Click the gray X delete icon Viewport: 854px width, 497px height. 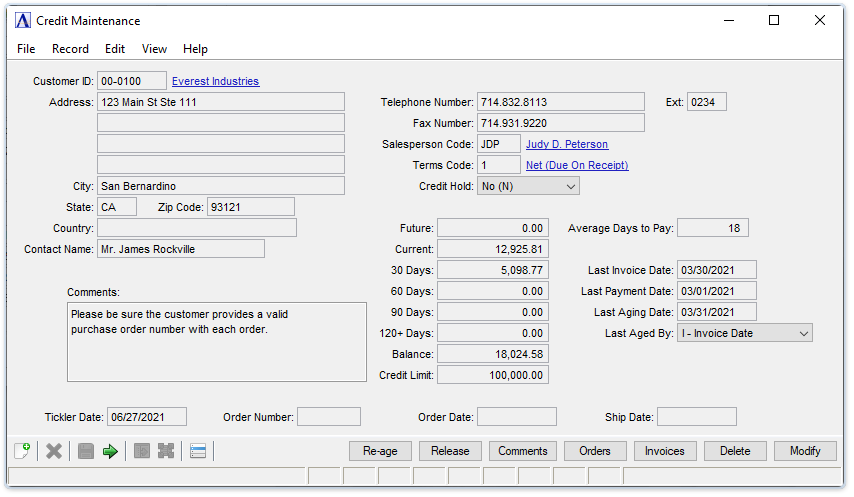click(x=54, y=451)
